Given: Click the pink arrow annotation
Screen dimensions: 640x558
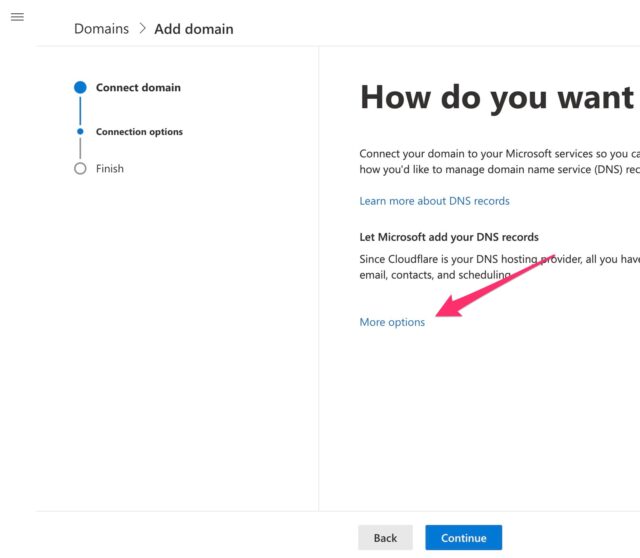Looking at the screenshot, I should (x=494, y=286).
